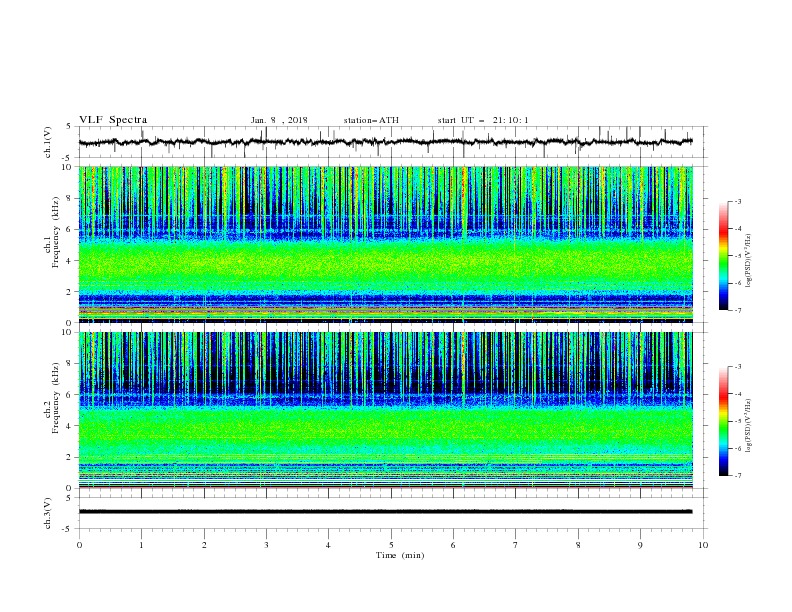The image size is (792, 612).
Task: Click the 'ch.3(V)' axis label
Action: (x=48, y=513)
